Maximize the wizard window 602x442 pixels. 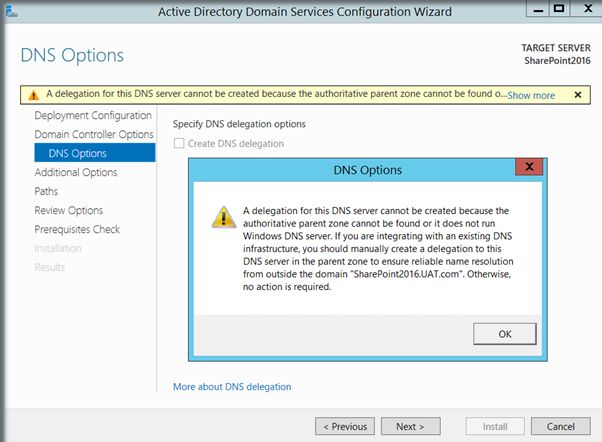pos(559,10)
